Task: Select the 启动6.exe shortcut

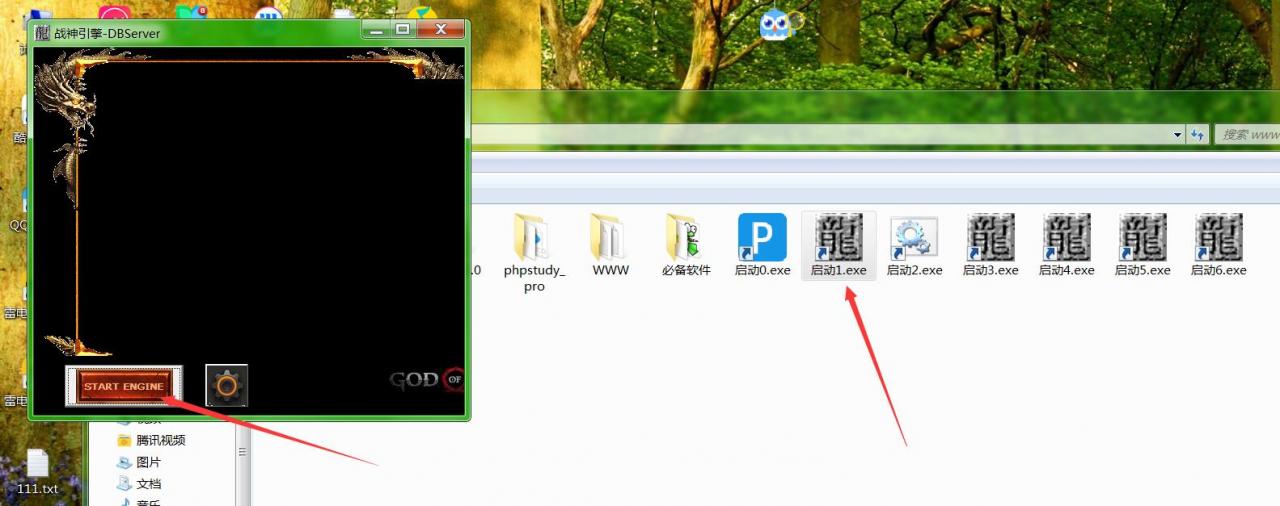Action: (1218, 245)
